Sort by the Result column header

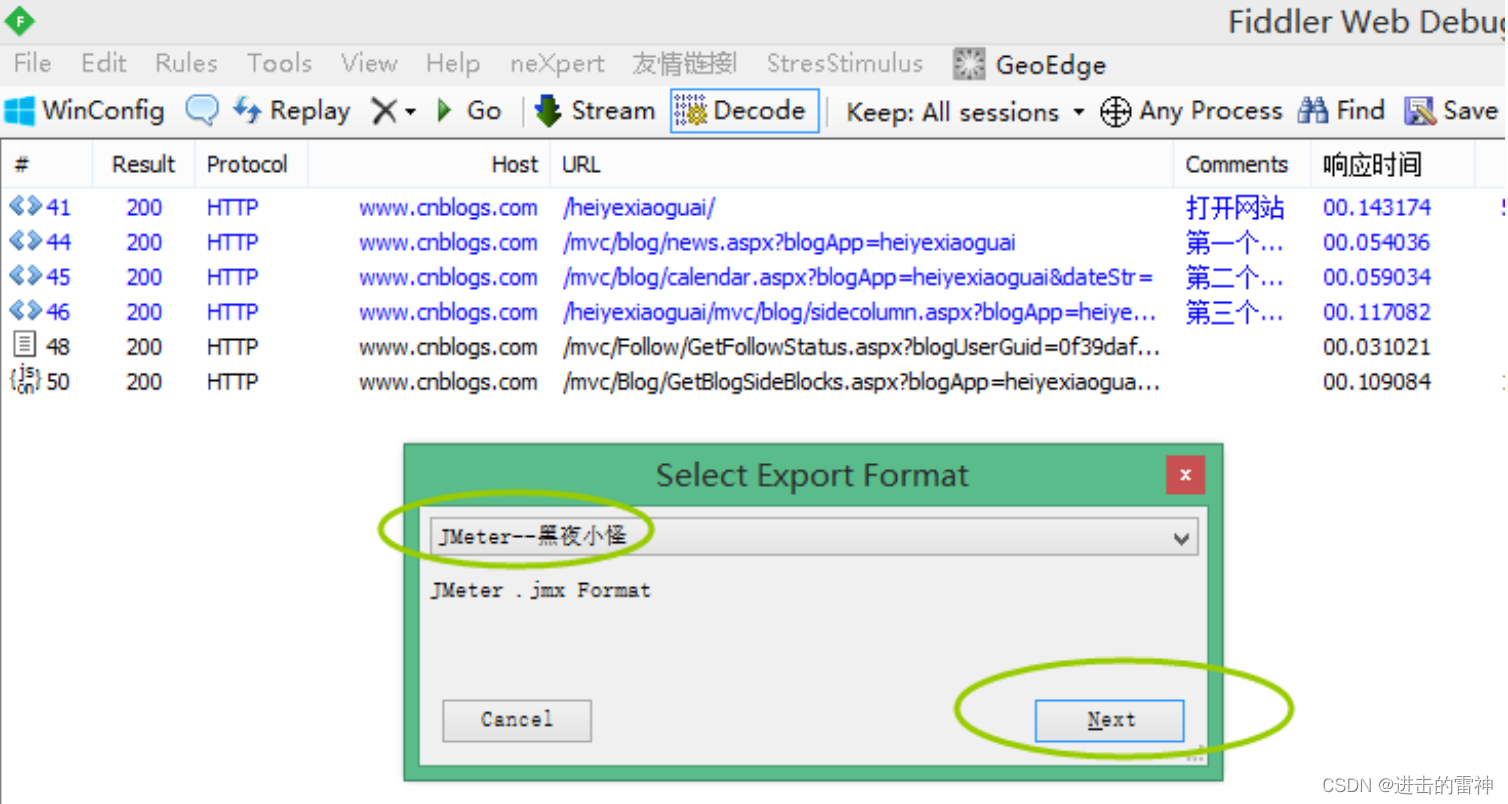coord(143,164)
